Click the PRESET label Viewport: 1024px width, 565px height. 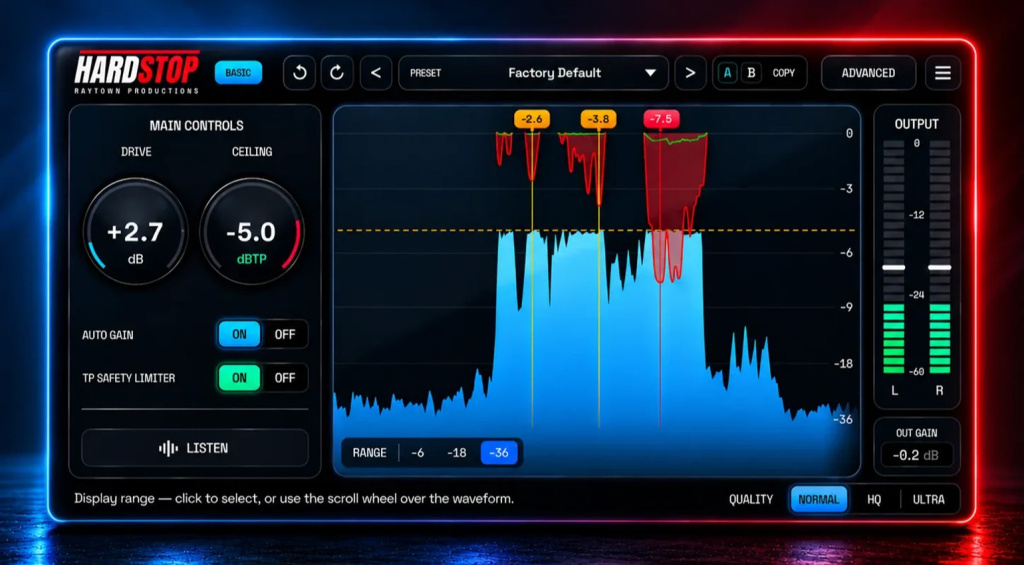coord(425,73)
